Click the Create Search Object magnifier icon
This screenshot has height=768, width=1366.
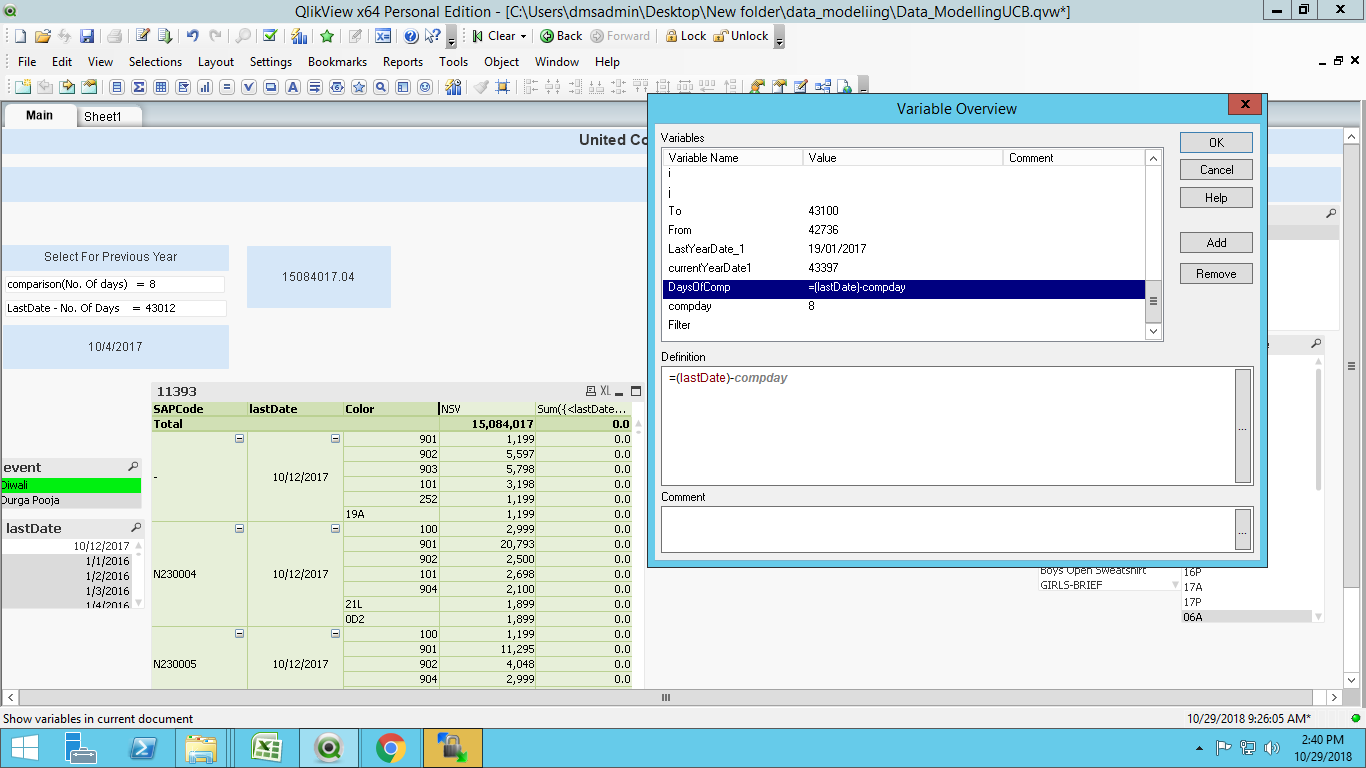click(381, 87)
